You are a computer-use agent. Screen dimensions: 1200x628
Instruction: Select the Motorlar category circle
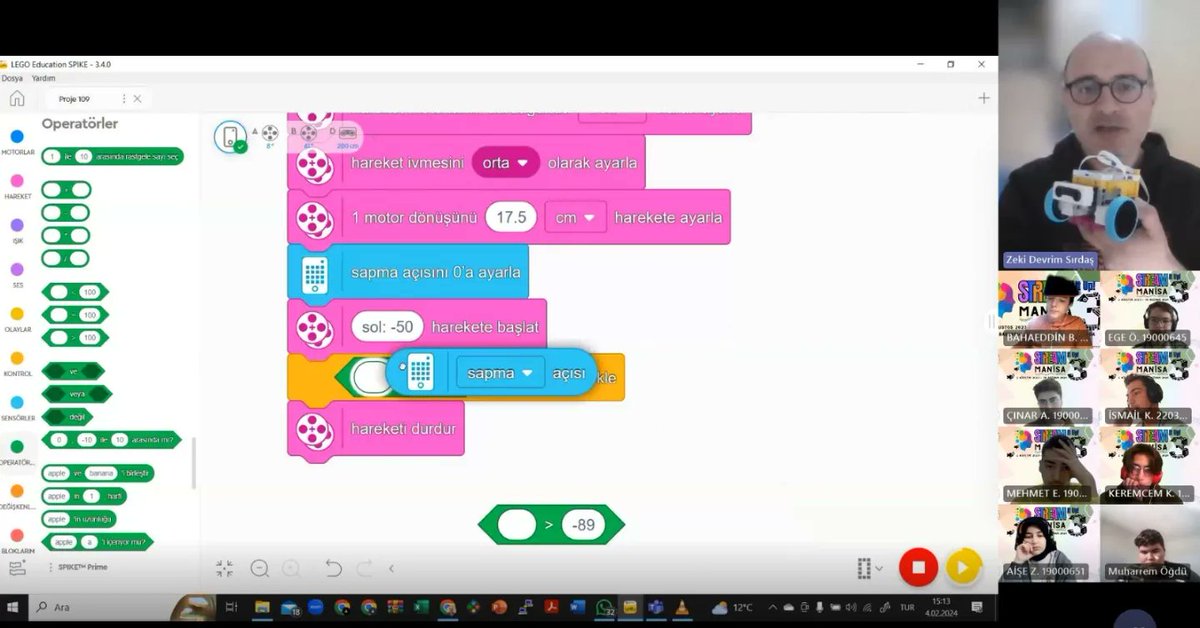17,136
